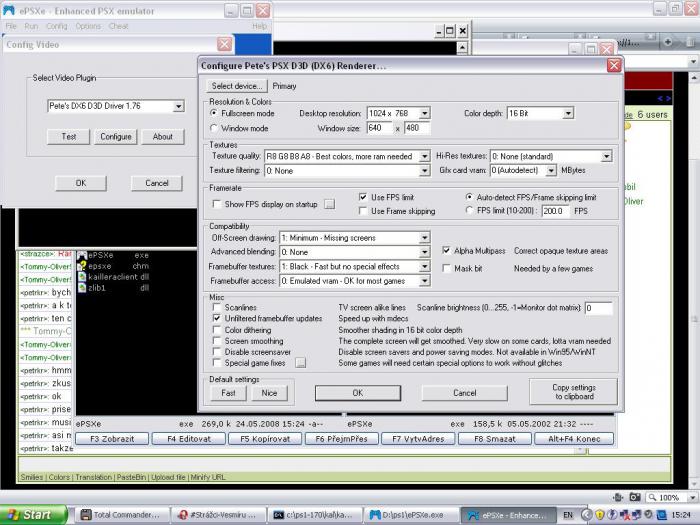The image size is (700, 525).
Task: Open the Off-Screen drawing dropdown
Action: (425, 238)
